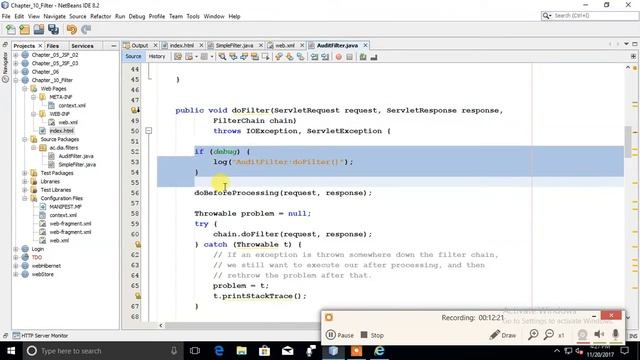
Task: Select SimpleFilter.java in project tree
Action: click(77, 164)
